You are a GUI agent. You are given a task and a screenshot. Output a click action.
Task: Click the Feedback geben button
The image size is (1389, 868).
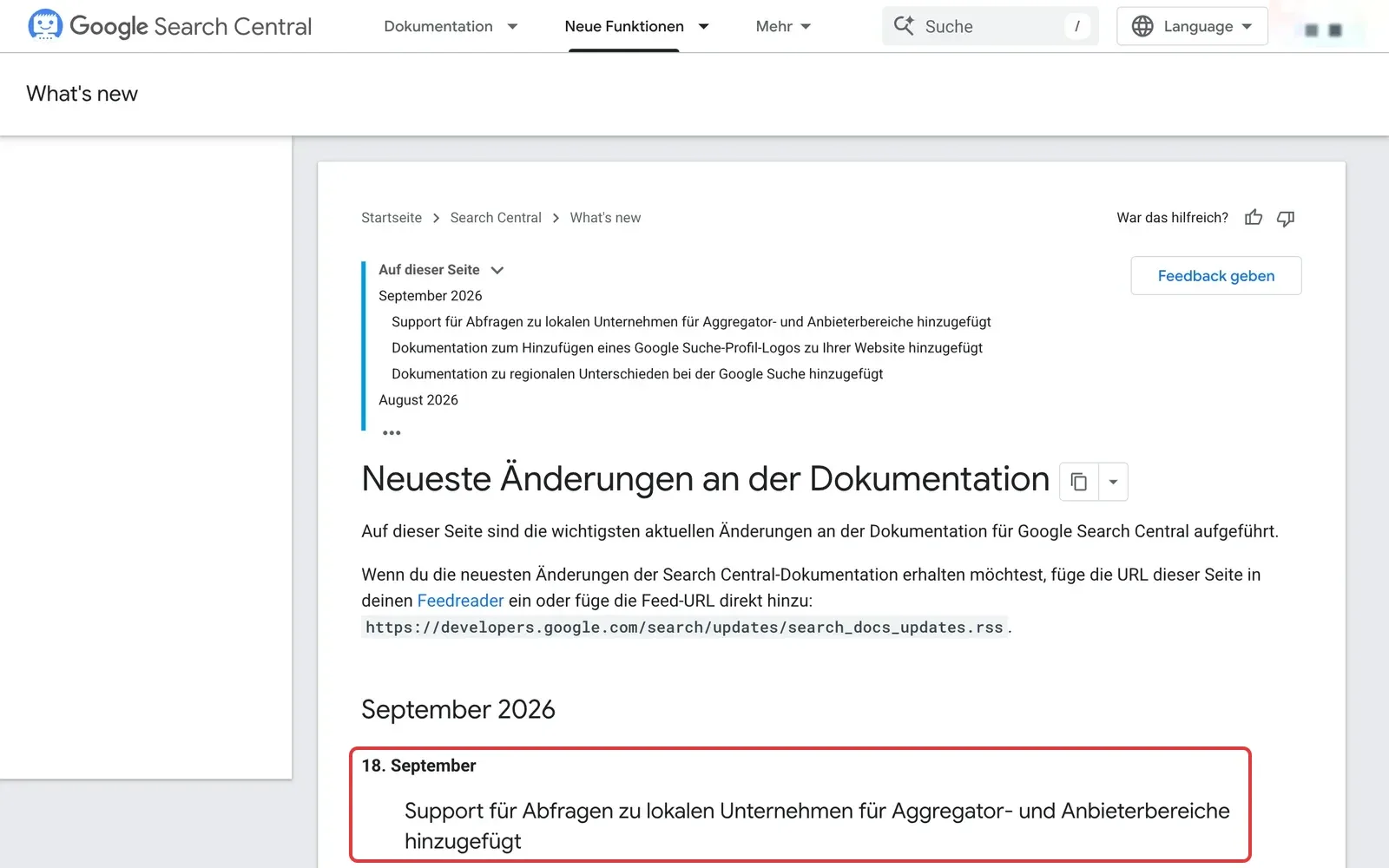pyautogui.click(x=1215, y=276)
